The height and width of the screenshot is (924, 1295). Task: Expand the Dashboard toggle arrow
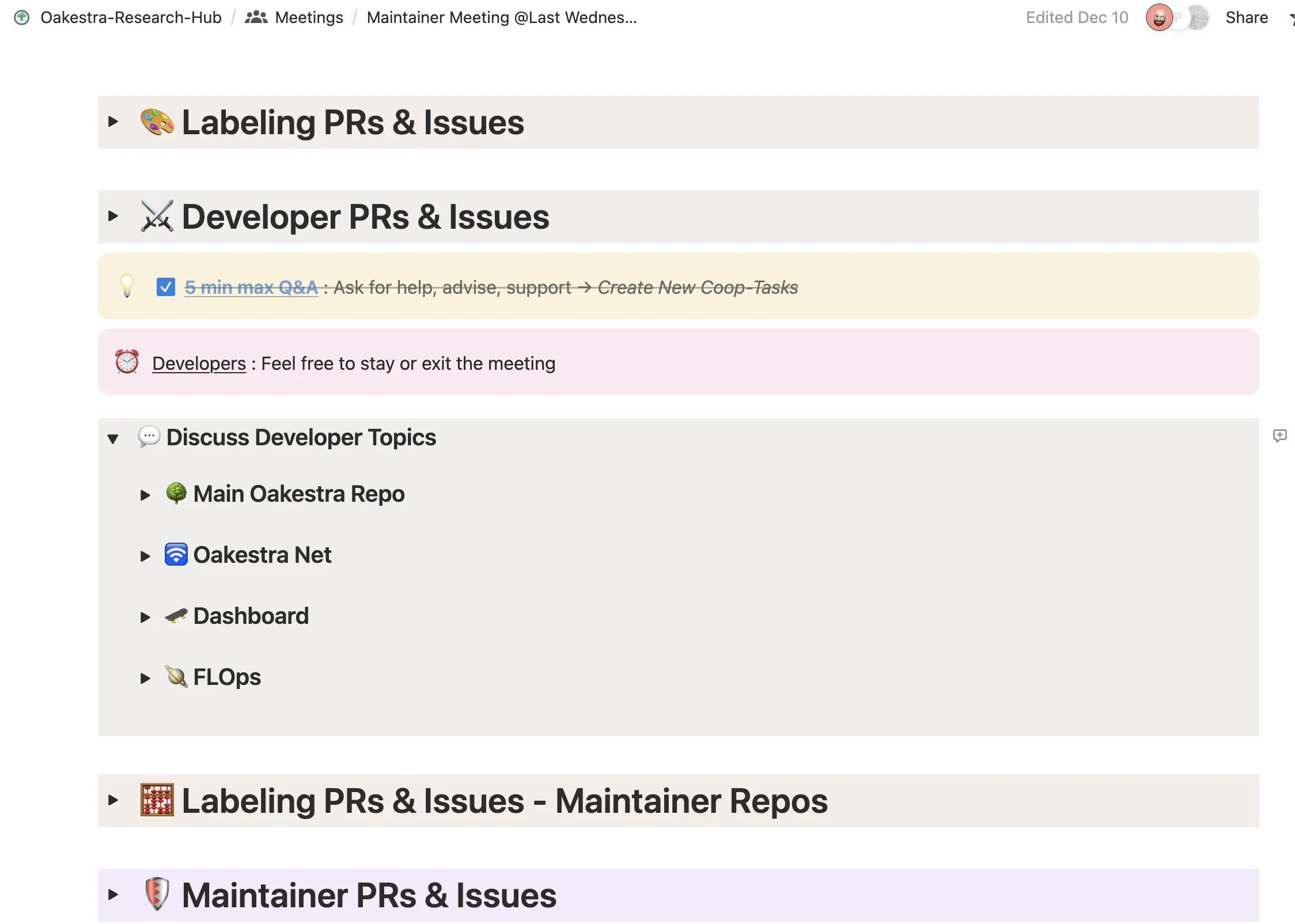tap(145, 618)
